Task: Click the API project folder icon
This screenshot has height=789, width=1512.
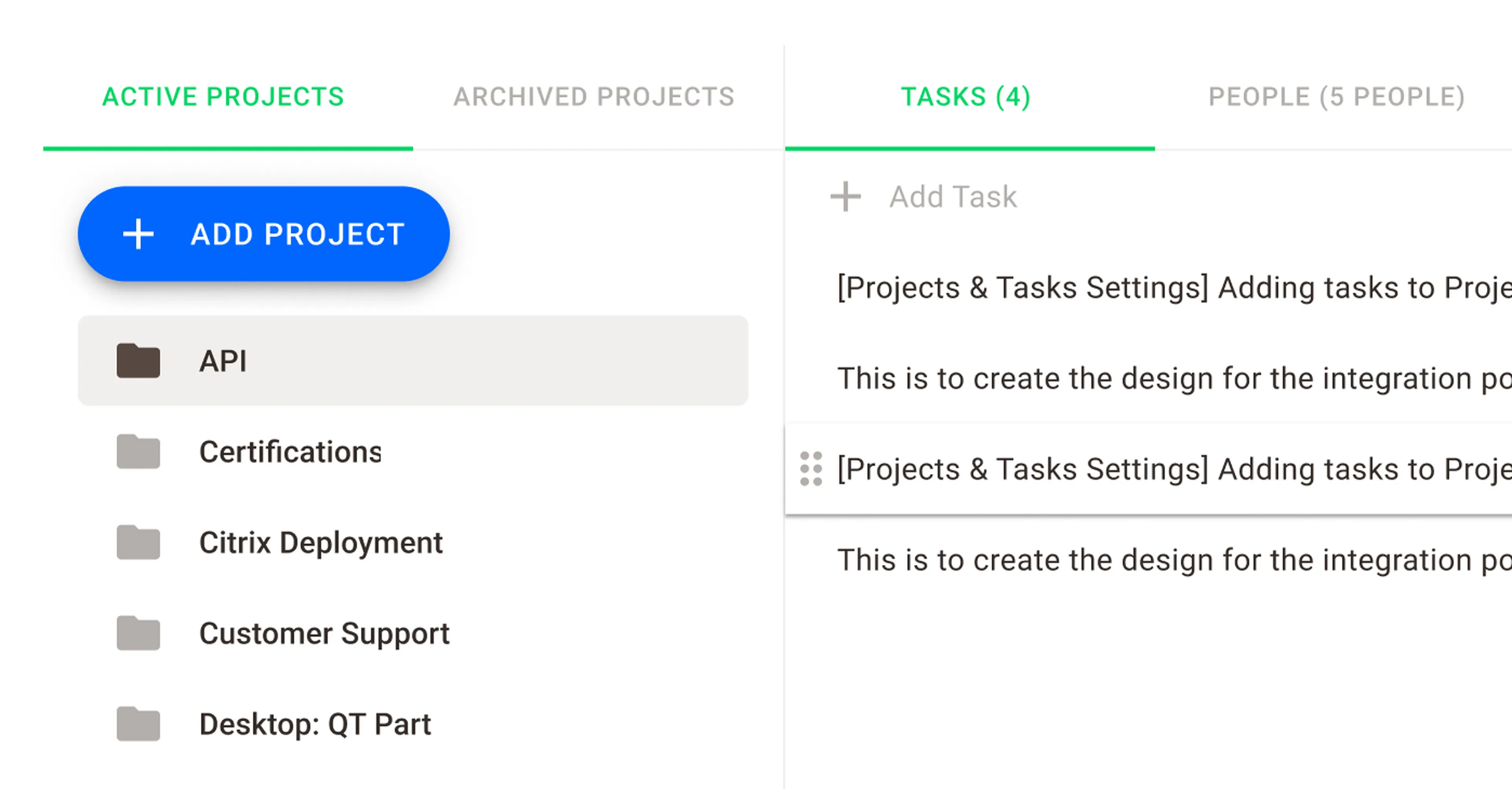Action: click(139, 360)
